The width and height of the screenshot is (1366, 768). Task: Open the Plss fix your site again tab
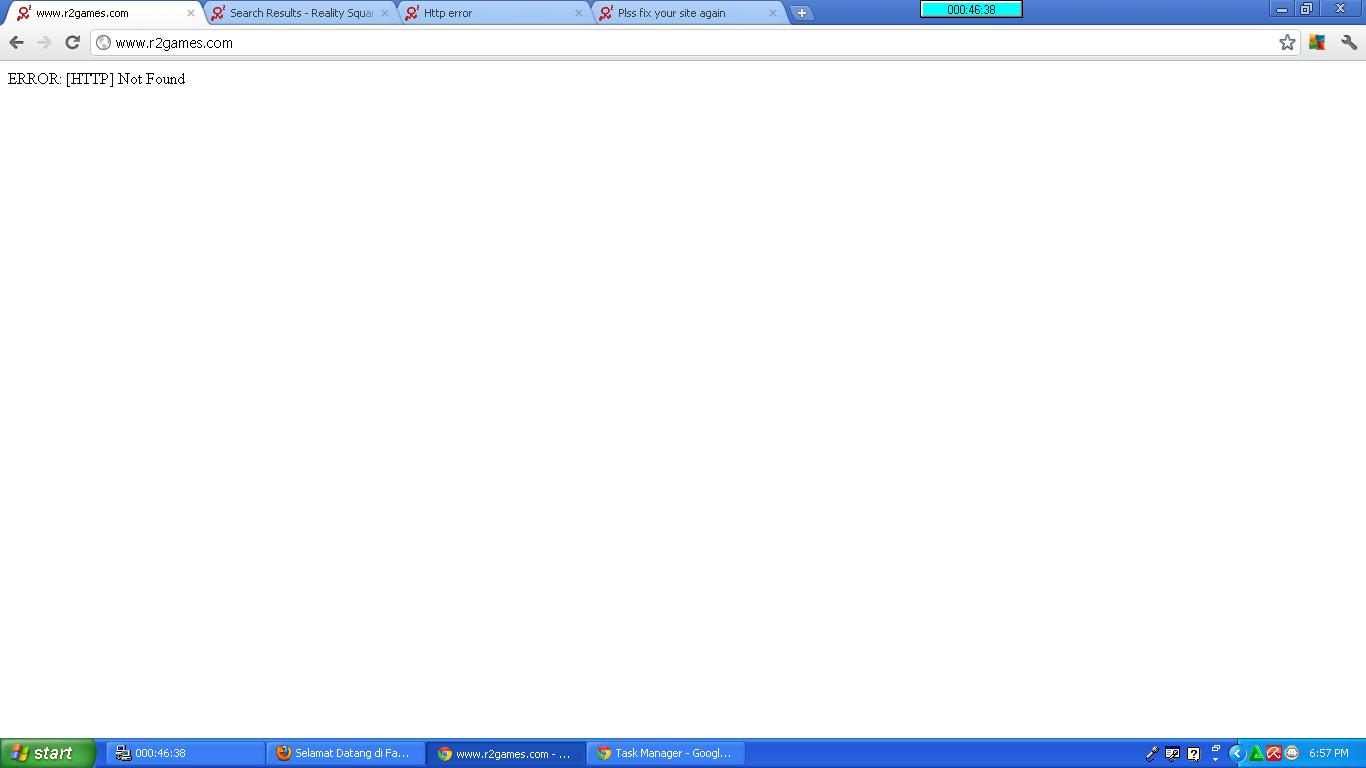685,13
